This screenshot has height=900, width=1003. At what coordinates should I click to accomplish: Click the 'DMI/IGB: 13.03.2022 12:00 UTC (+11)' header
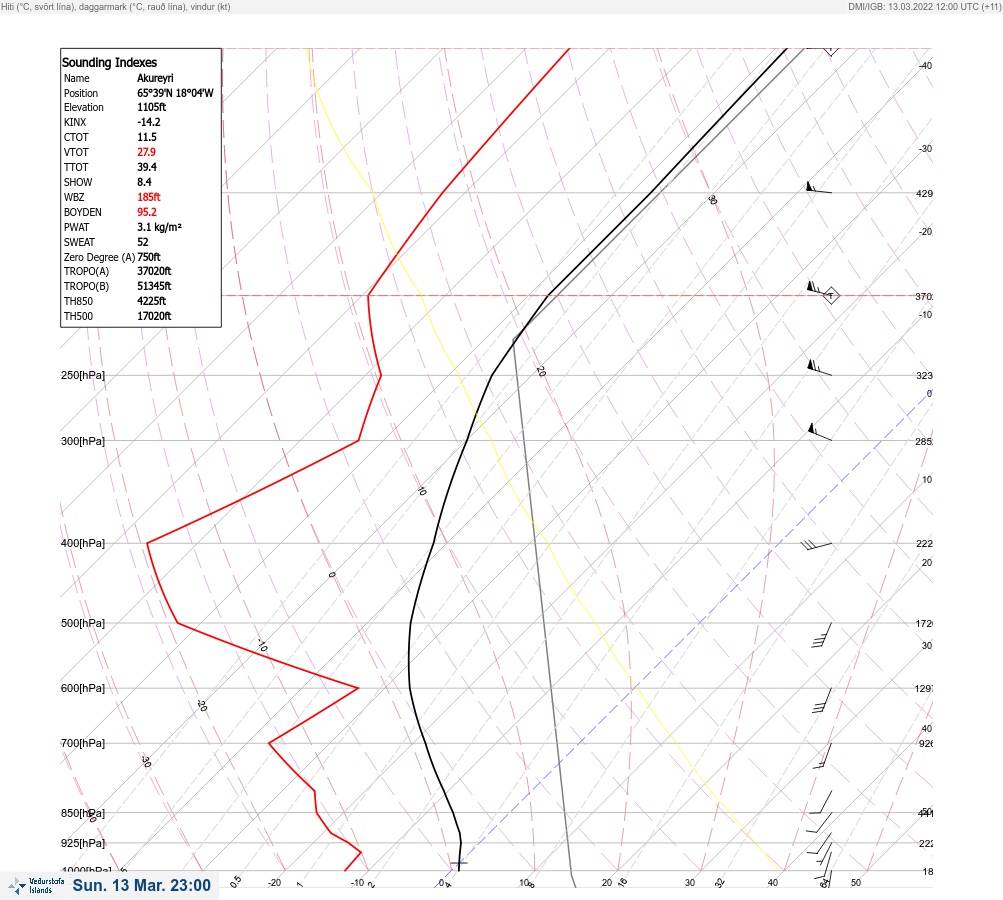pos(924,6)
